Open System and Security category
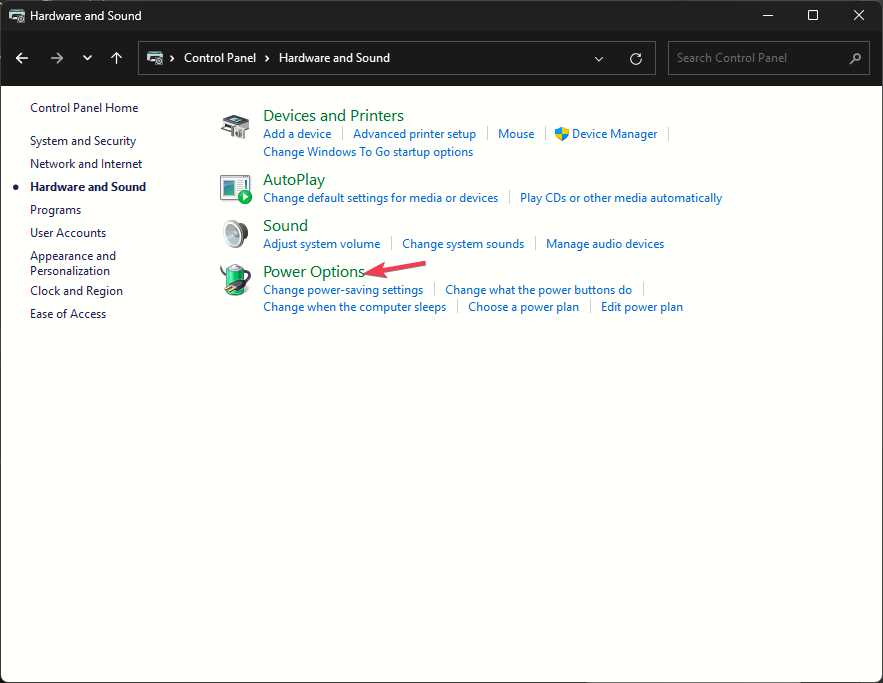This screenshot has height=683, width=883. click(83, 141)
